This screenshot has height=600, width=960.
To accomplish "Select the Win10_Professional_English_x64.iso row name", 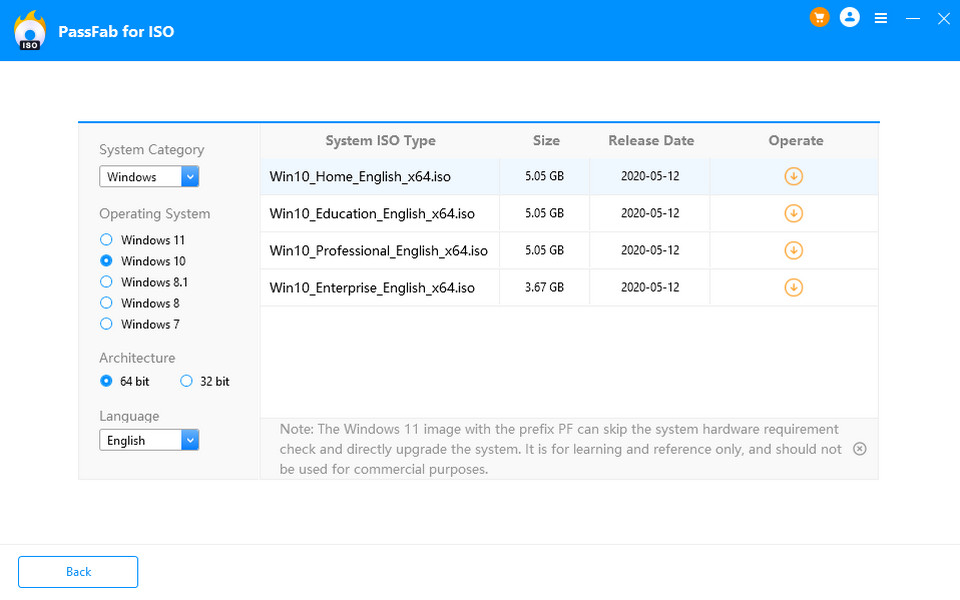I will (378, 251).
